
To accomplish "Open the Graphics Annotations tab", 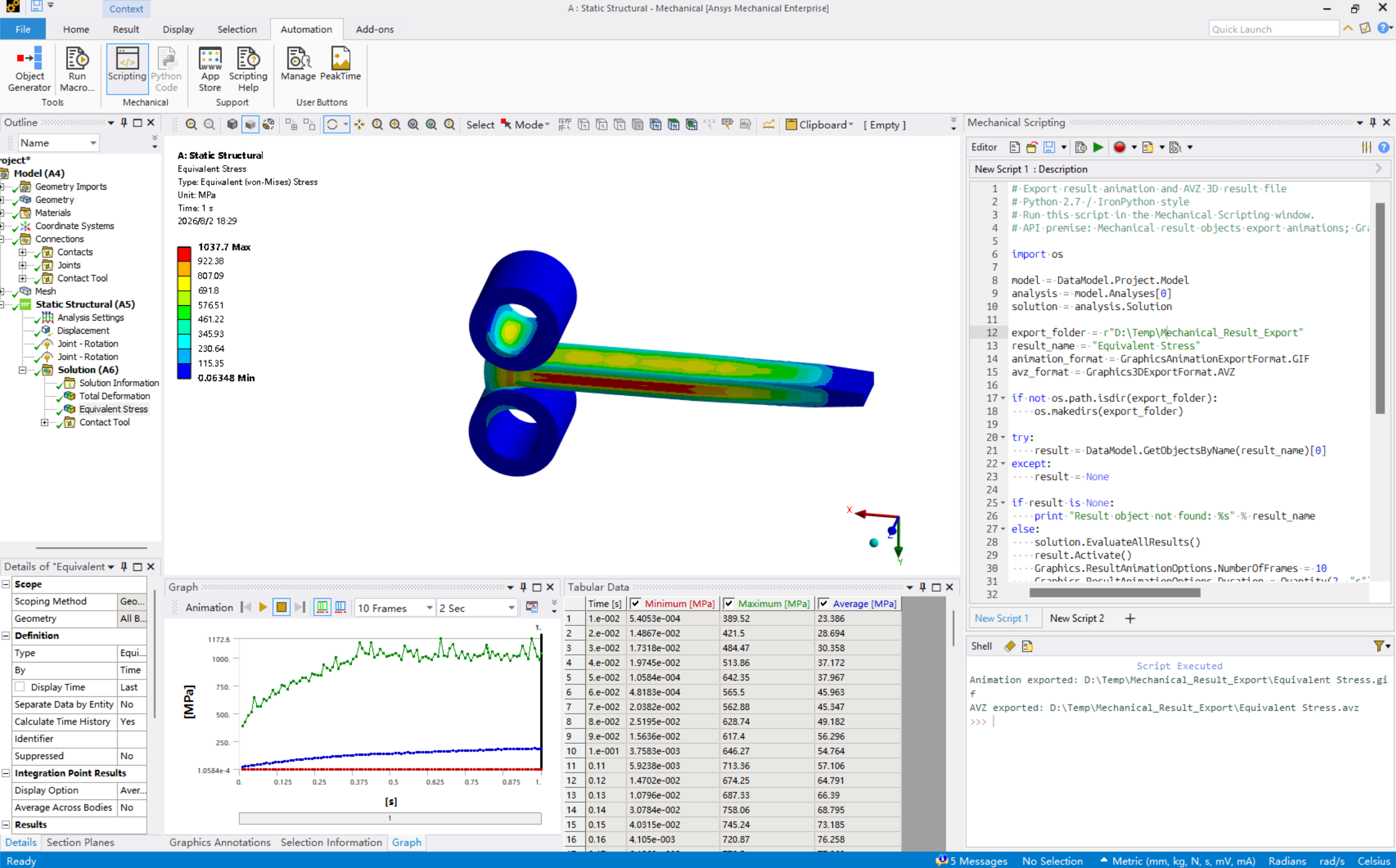I will pyautogui.click(x=220, y=842).
